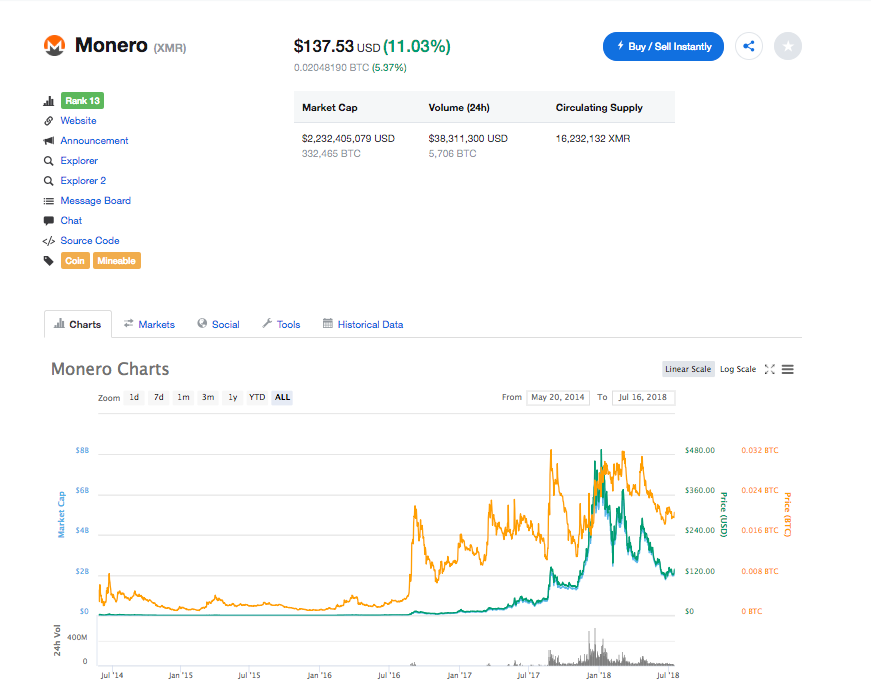Toggle the Price (USD) axis series label
This screenshot has width=871, height=687.
724,514
